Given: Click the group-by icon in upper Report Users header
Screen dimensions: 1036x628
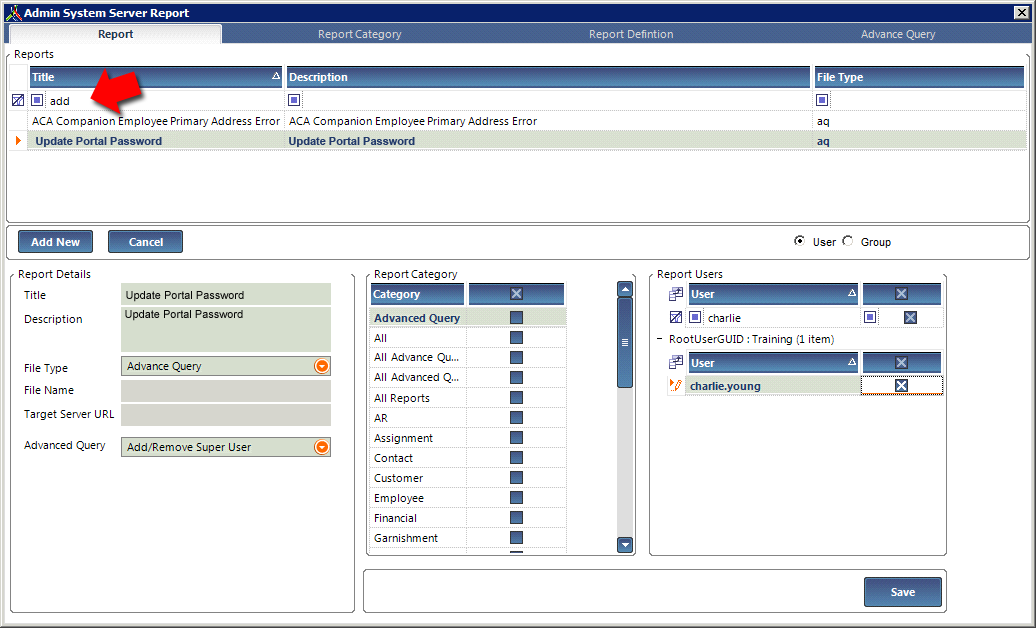Looking at the screenshot, I should [676, 294].
